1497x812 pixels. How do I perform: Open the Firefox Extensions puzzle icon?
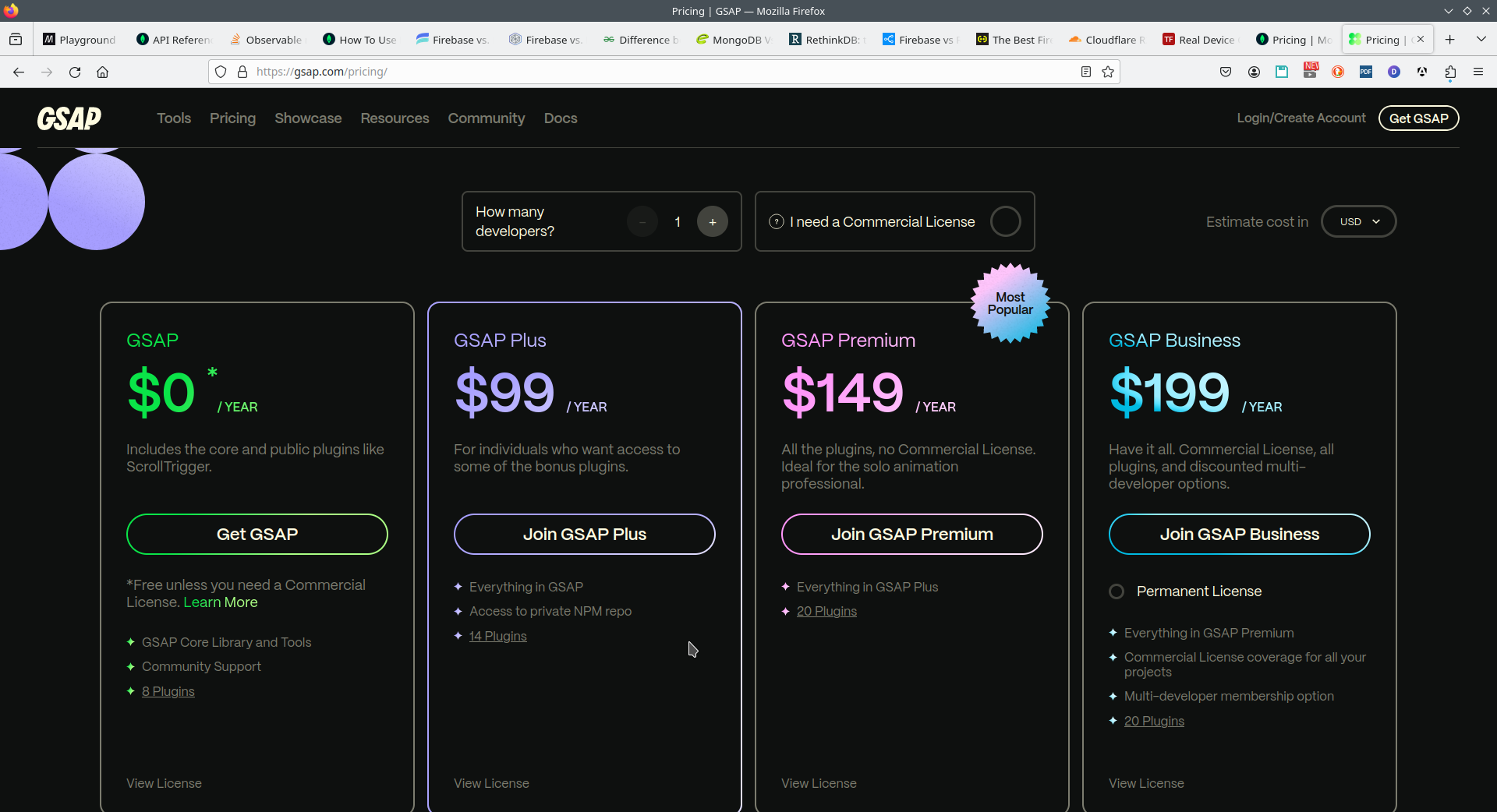[x=1450, y=72]
